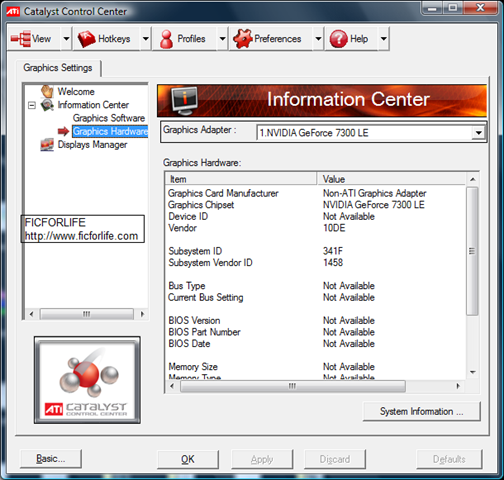This screenshot has width=504, height=480.
Task: Click the ATI Catalyst Control Center logo image
Action: click(x=87, y=380)
